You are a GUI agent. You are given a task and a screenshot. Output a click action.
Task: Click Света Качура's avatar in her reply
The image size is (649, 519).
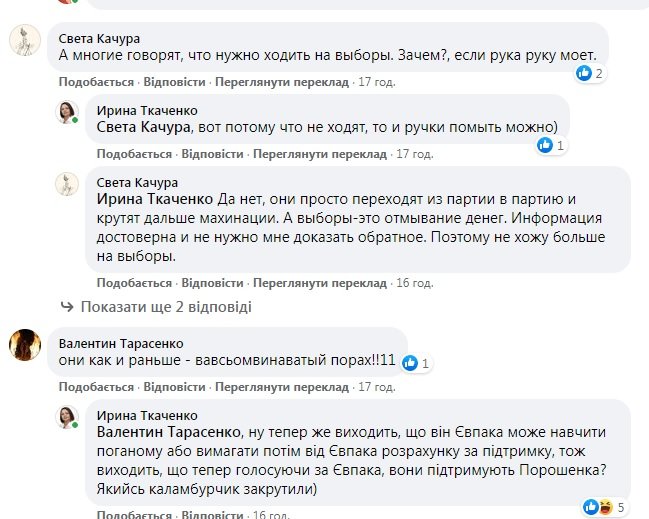click(68, 185)
